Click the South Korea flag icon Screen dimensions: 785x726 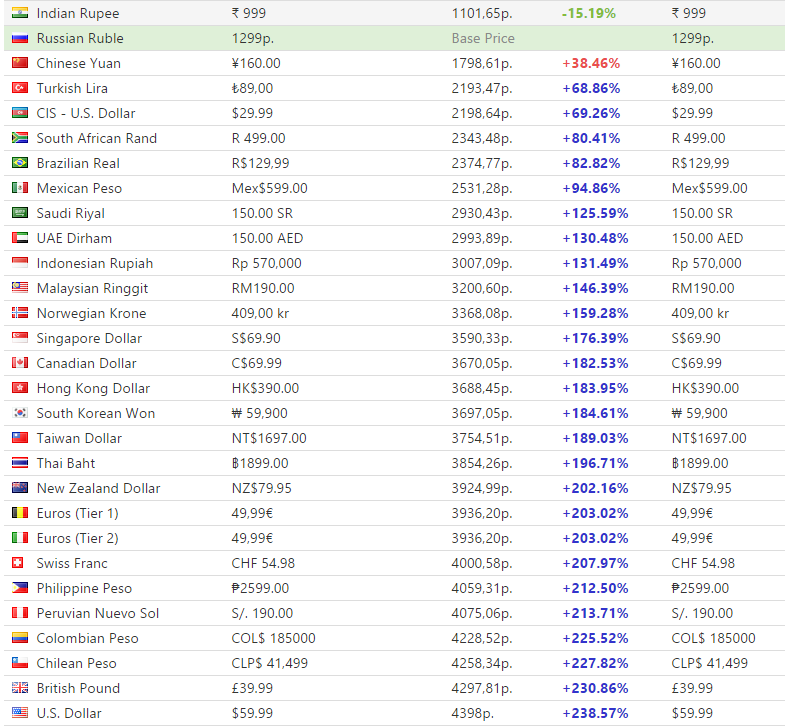(x=19, y=413)
